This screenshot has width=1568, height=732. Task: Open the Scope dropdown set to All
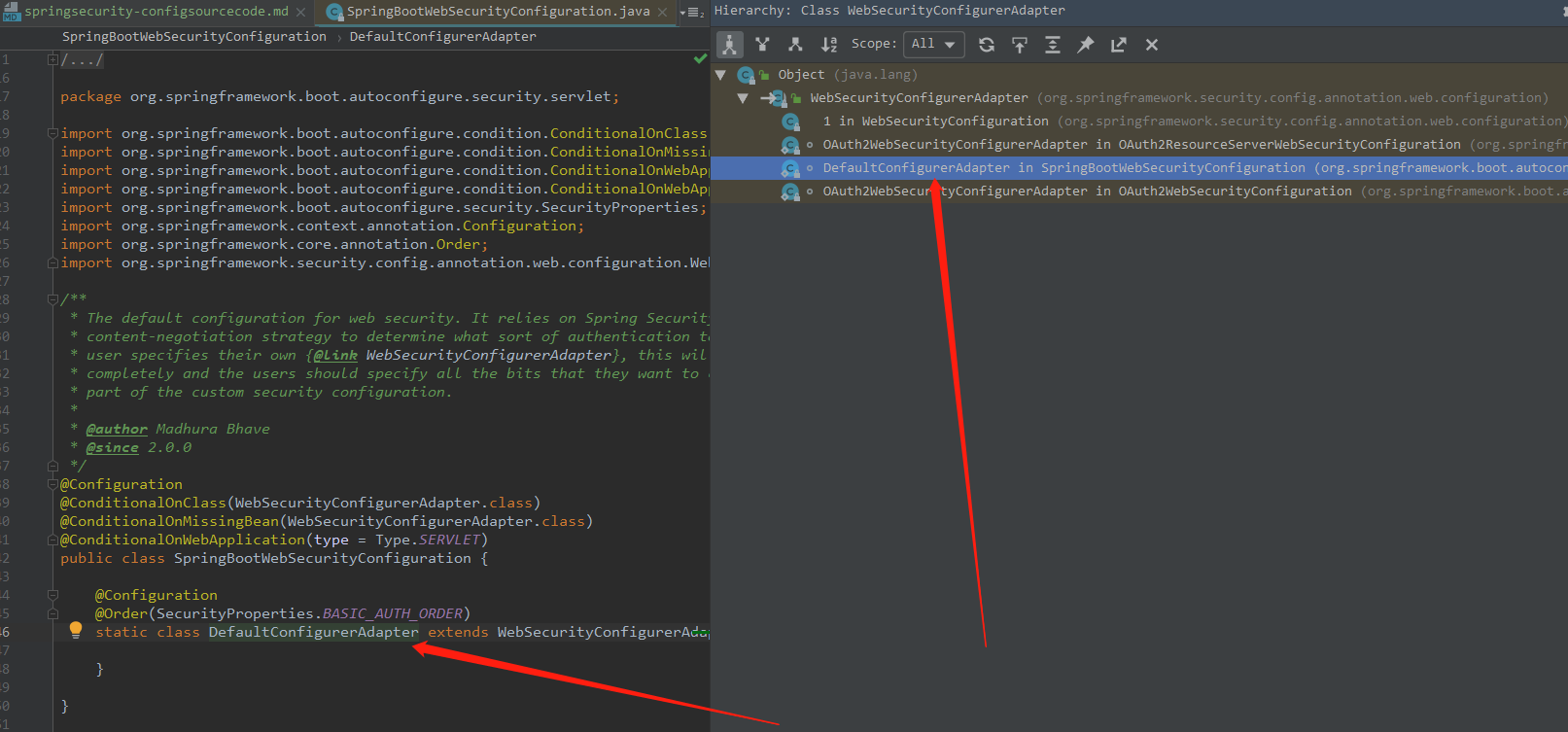point(933,45)
